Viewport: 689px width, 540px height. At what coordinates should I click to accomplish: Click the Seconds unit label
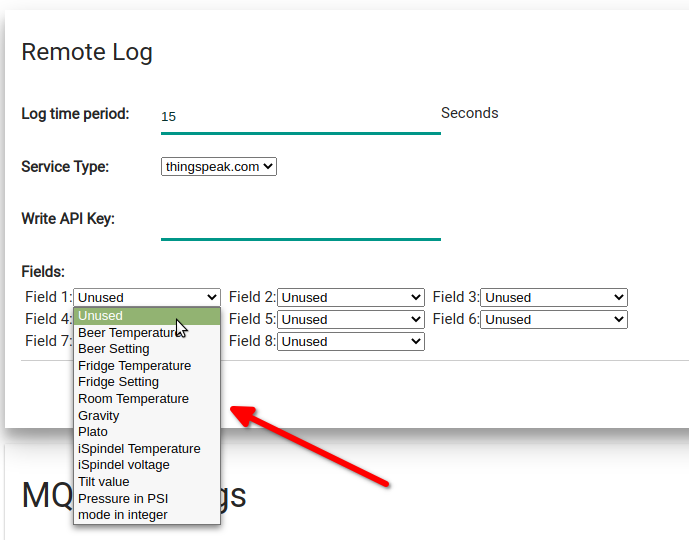click(x=470, y=113)
